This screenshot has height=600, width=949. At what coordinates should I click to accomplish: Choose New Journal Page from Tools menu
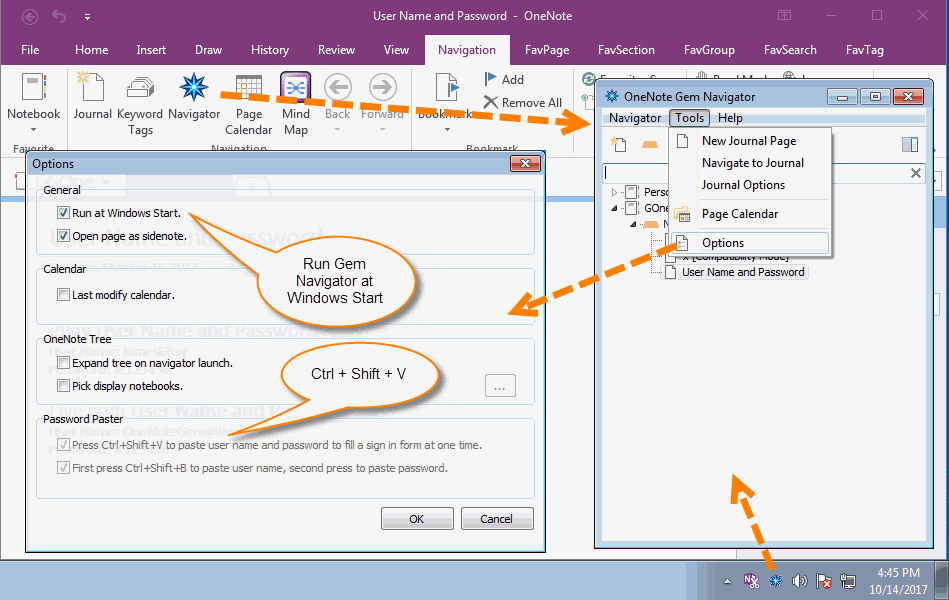coord(750,141)
